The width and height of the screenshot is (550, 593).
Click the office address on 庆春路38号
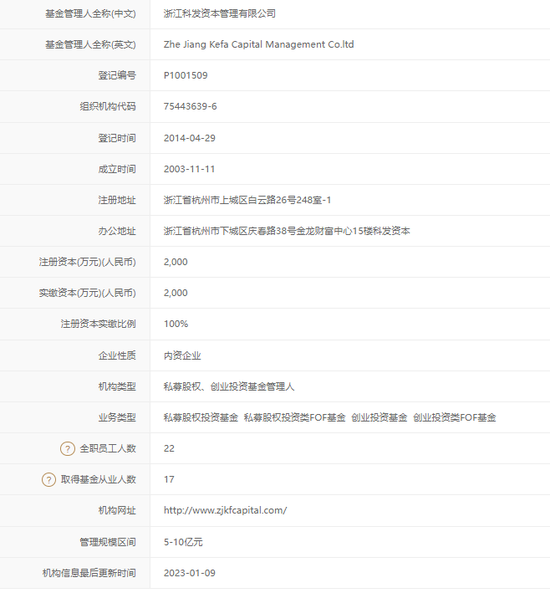[287, 231]
